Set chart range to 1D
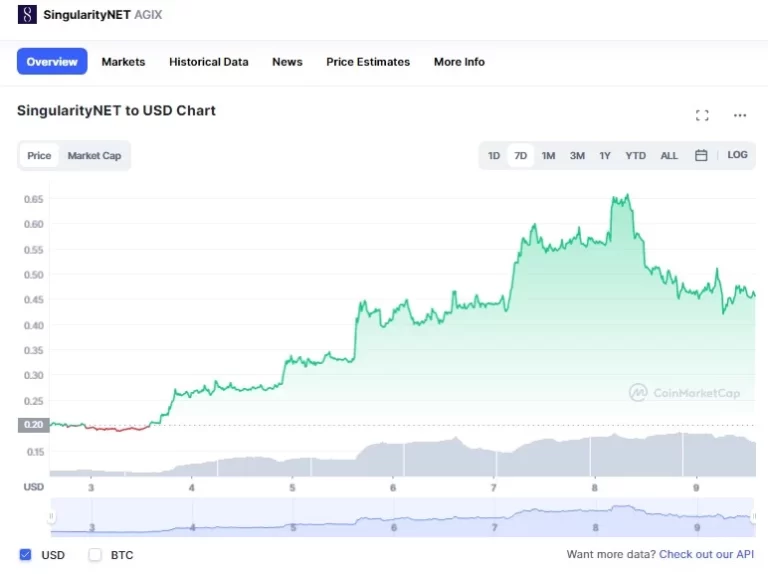 coord(494,156)
